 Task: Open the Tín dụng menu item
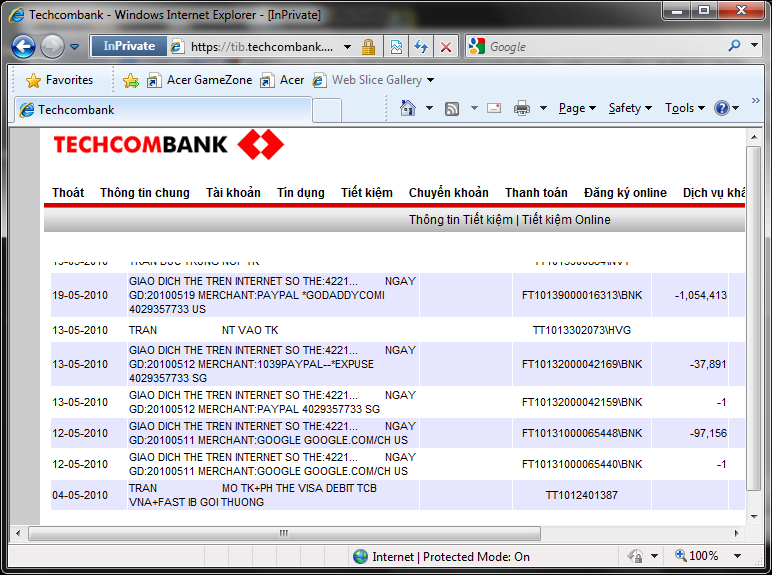tap(301, 192)
